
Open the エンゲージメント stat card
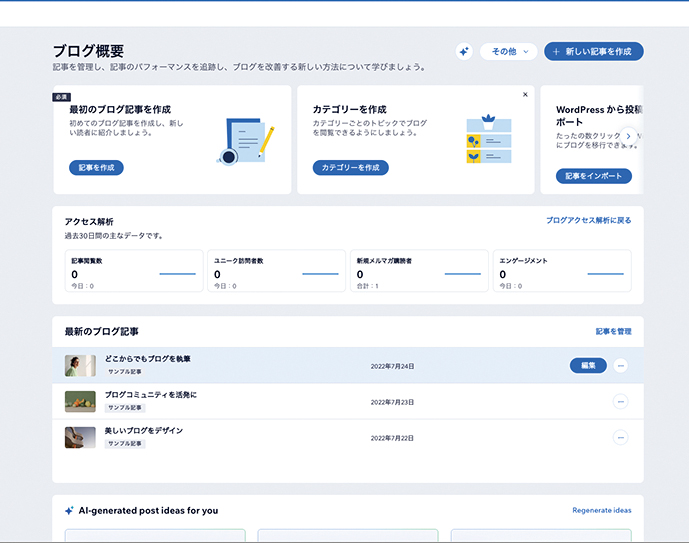[562, 271]
